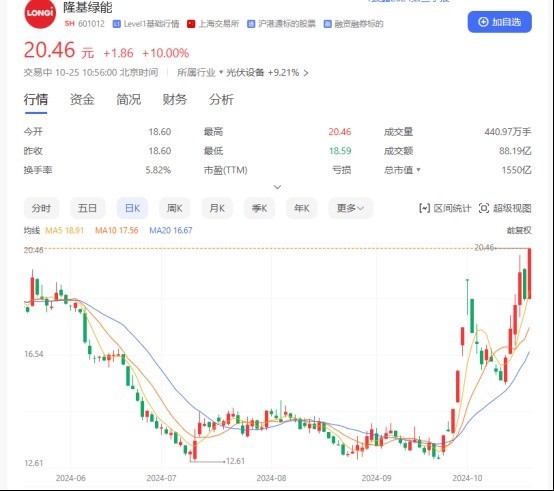
Task: Click the 上海交易所 flag icon
Action: (191, 24)
